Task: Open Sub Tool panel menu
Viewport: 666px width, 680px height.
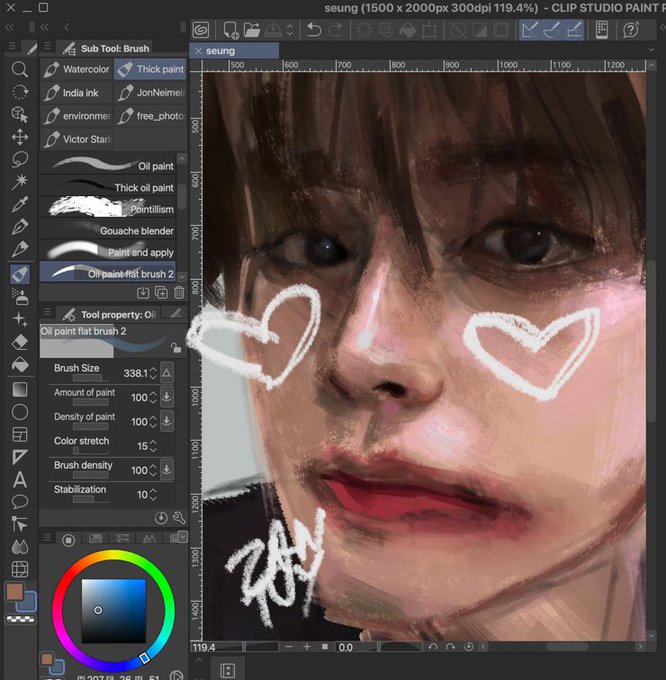Action: tap(48, 46)
